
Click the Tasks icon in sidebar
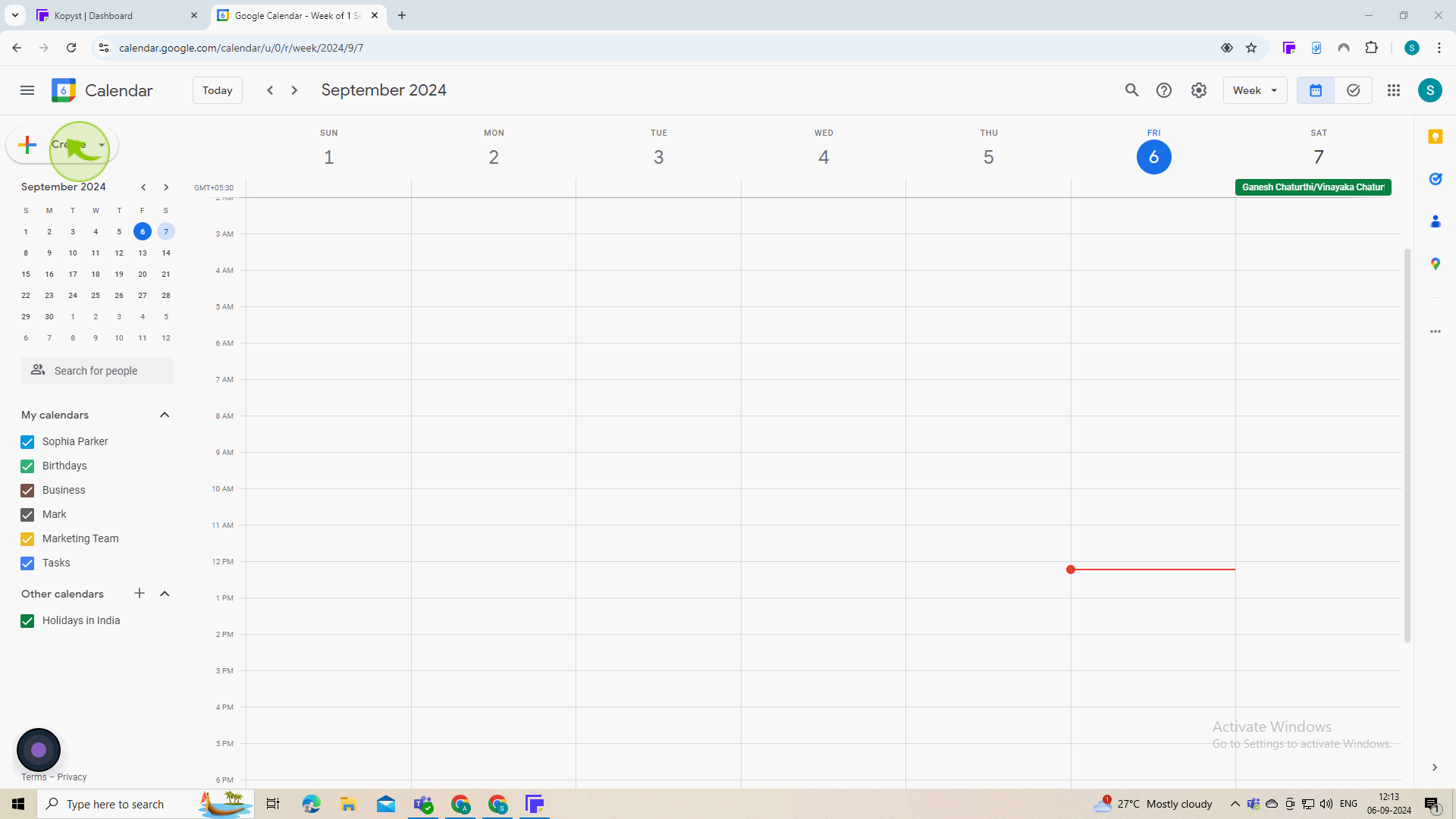(1438, 178)
